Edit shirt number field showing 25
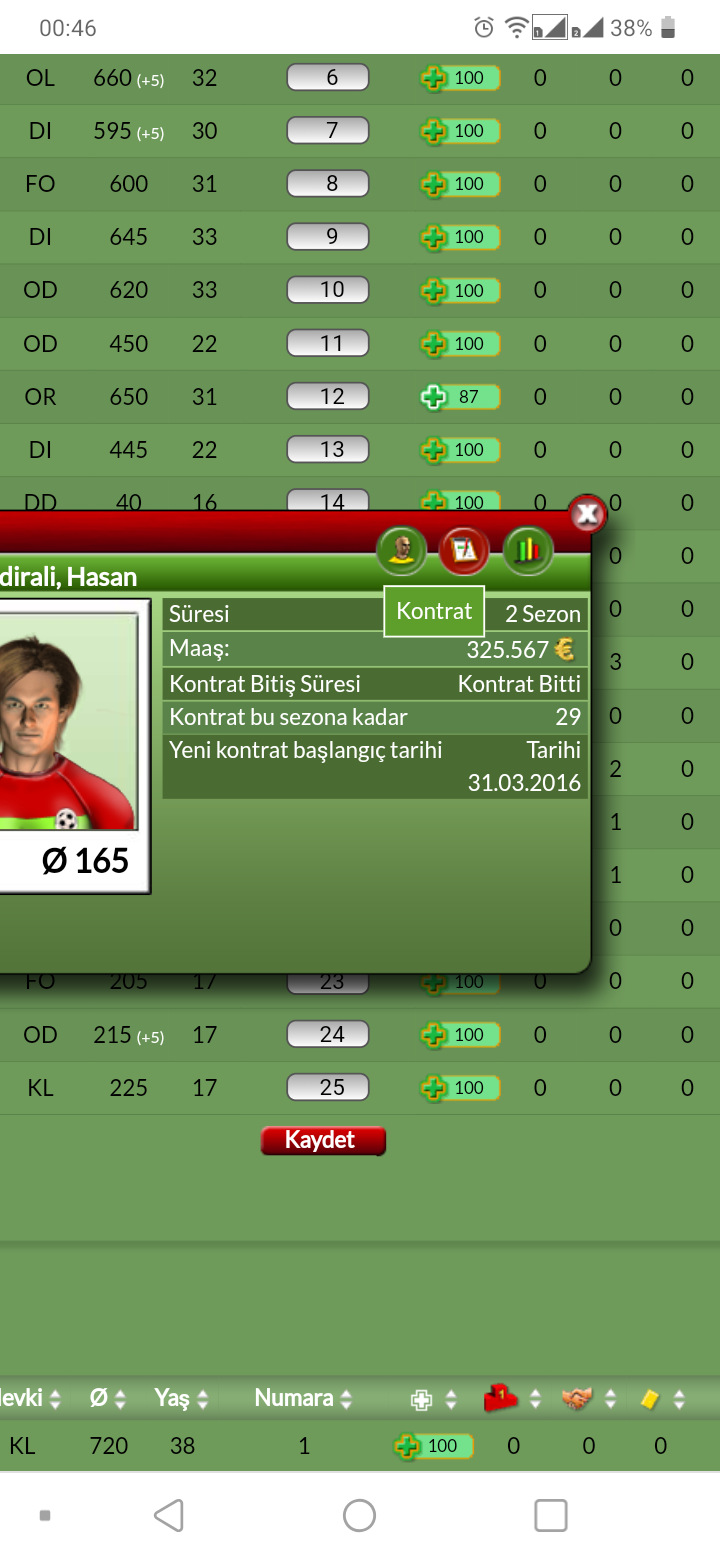Screen dimensions: 720x1560 pyautogui.click(x=328, y=1087)
